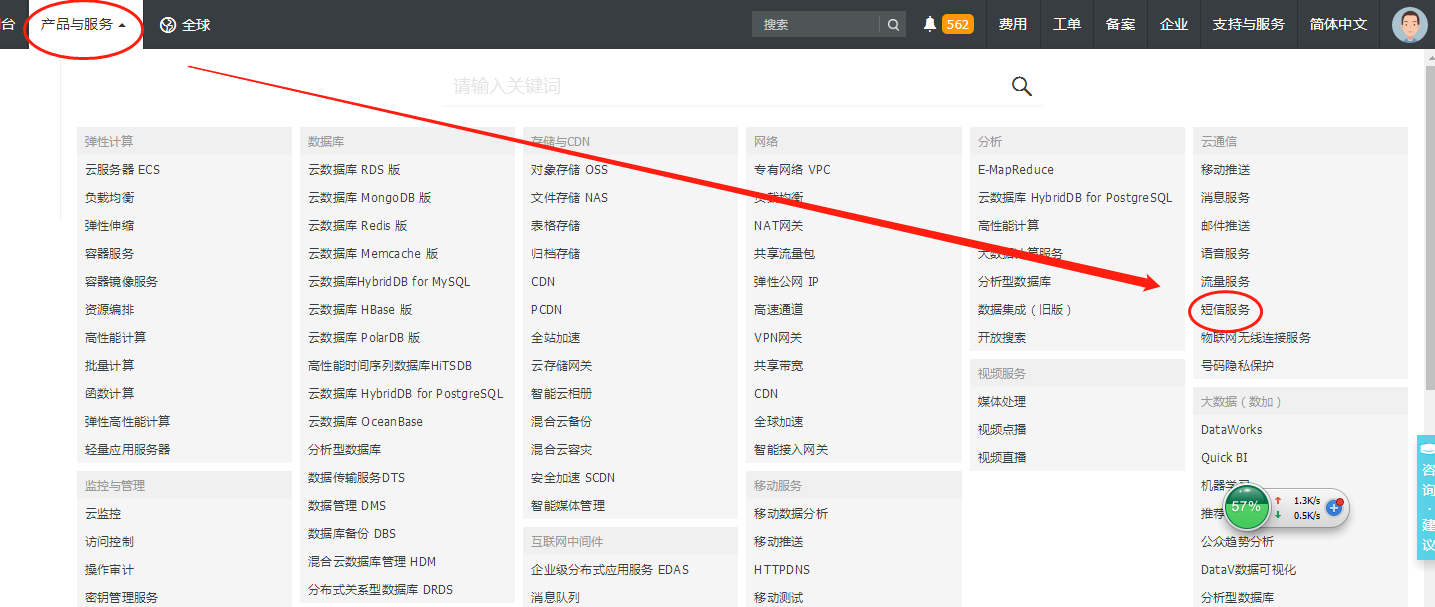Screen dimensions: 1435x607
Task: Select 安全加速 SCDN
Action: [573, 478]
